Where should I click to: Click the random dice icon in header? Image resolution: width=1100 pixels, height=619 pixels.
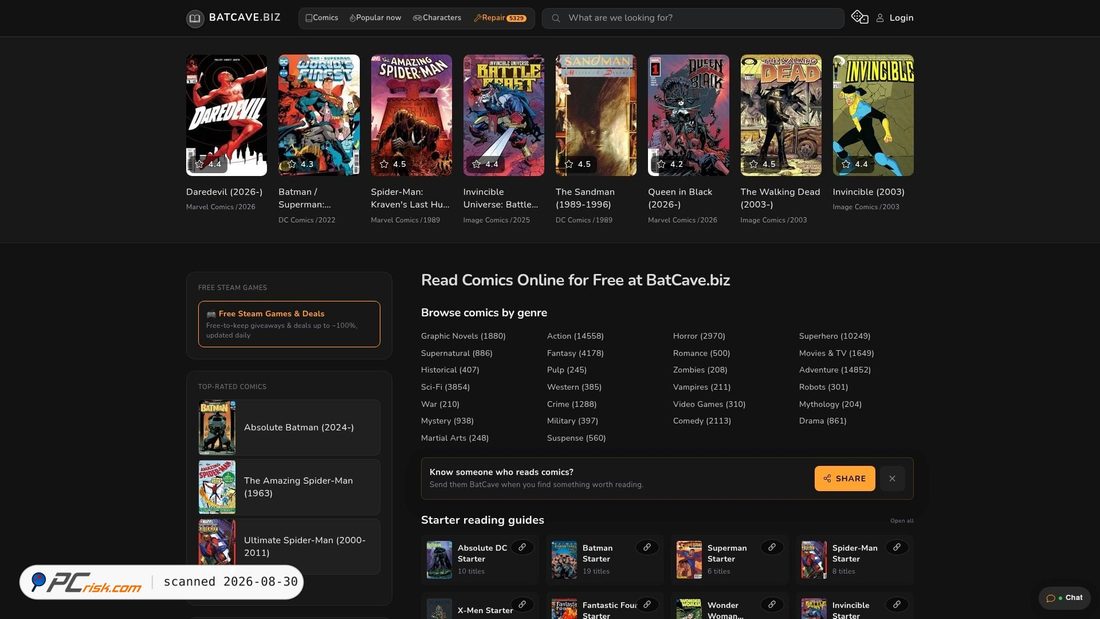coord(859,17)
